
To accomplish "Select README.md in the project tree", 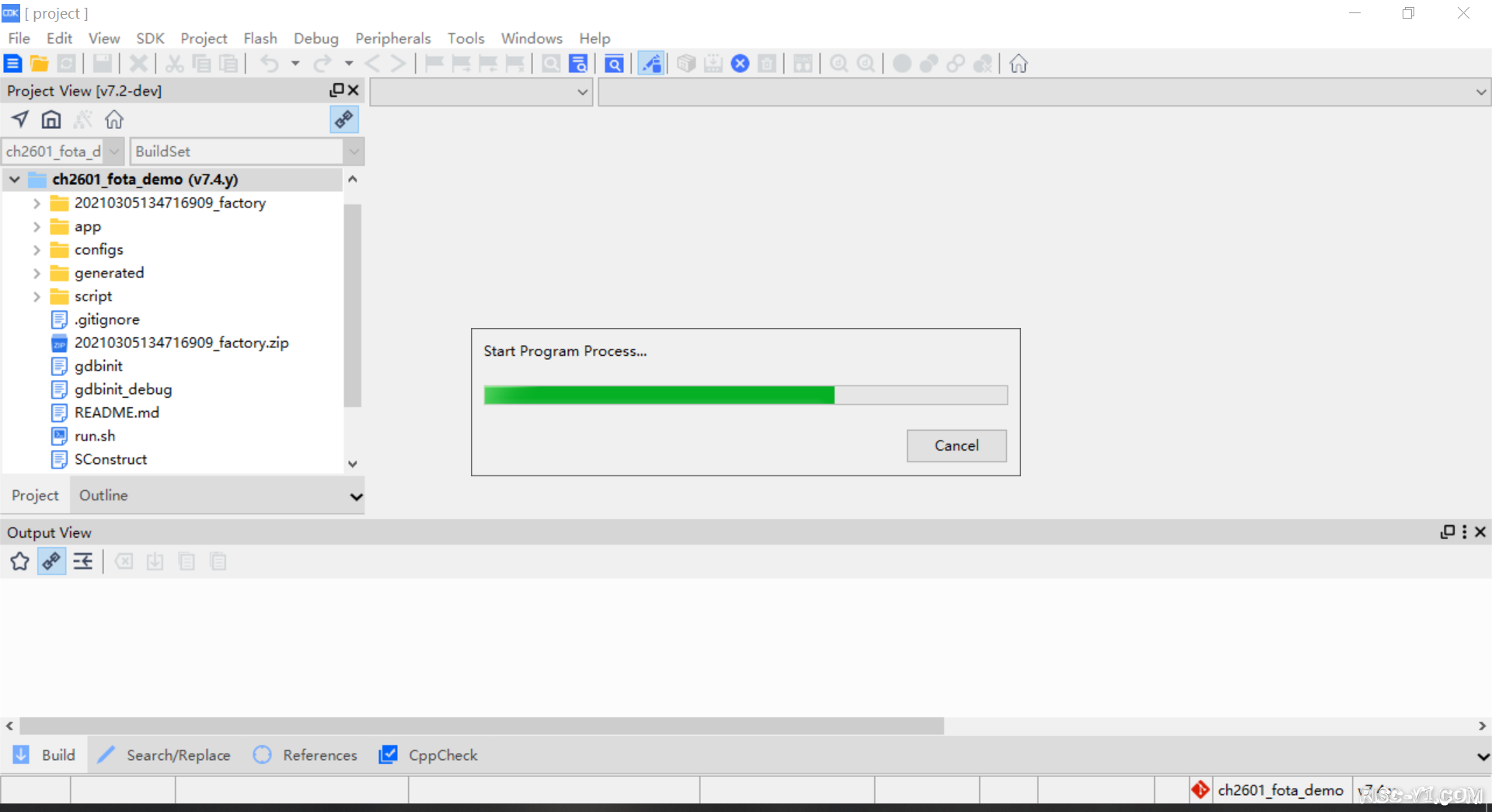I will tap(117, 413).
